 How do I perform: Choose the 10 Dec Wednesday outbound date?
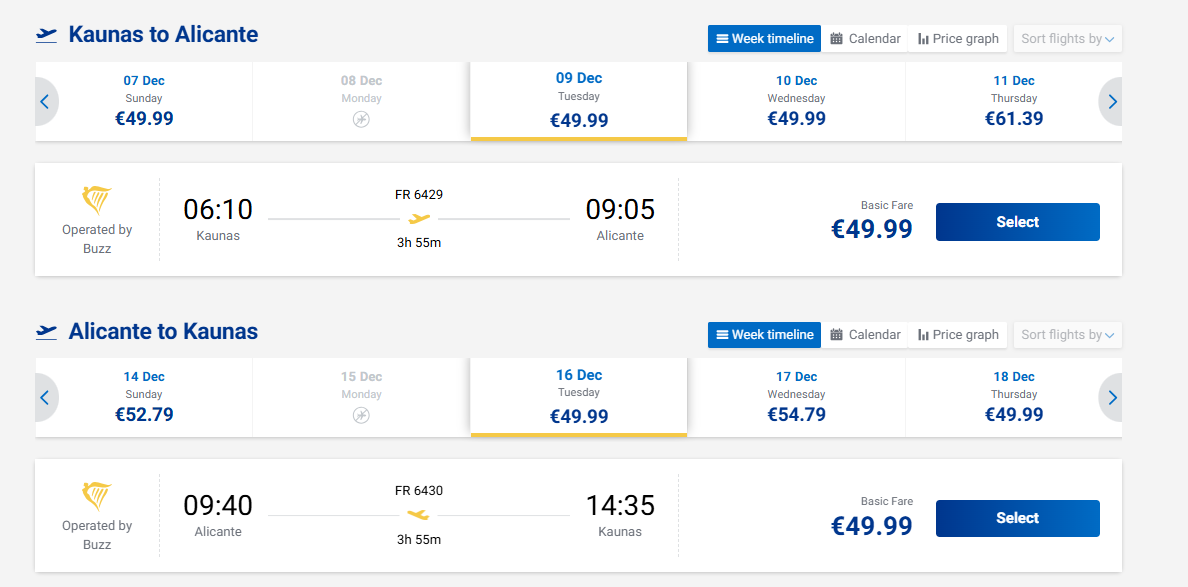796,101
